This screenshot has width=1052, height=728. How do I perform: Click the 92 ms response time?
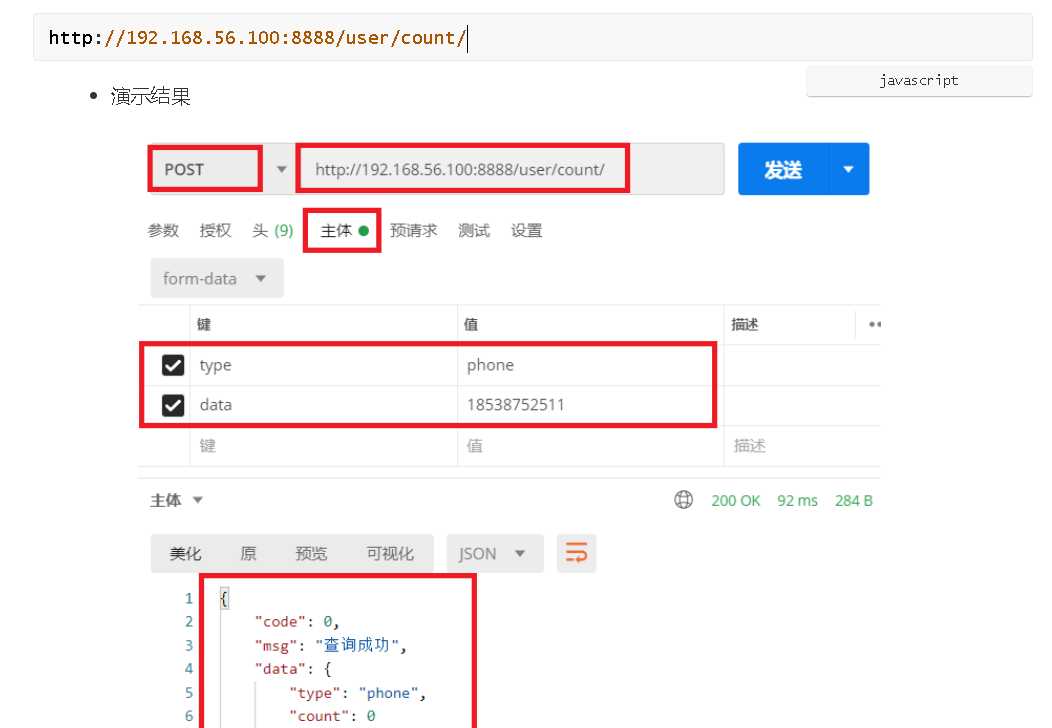click(797, 501)
